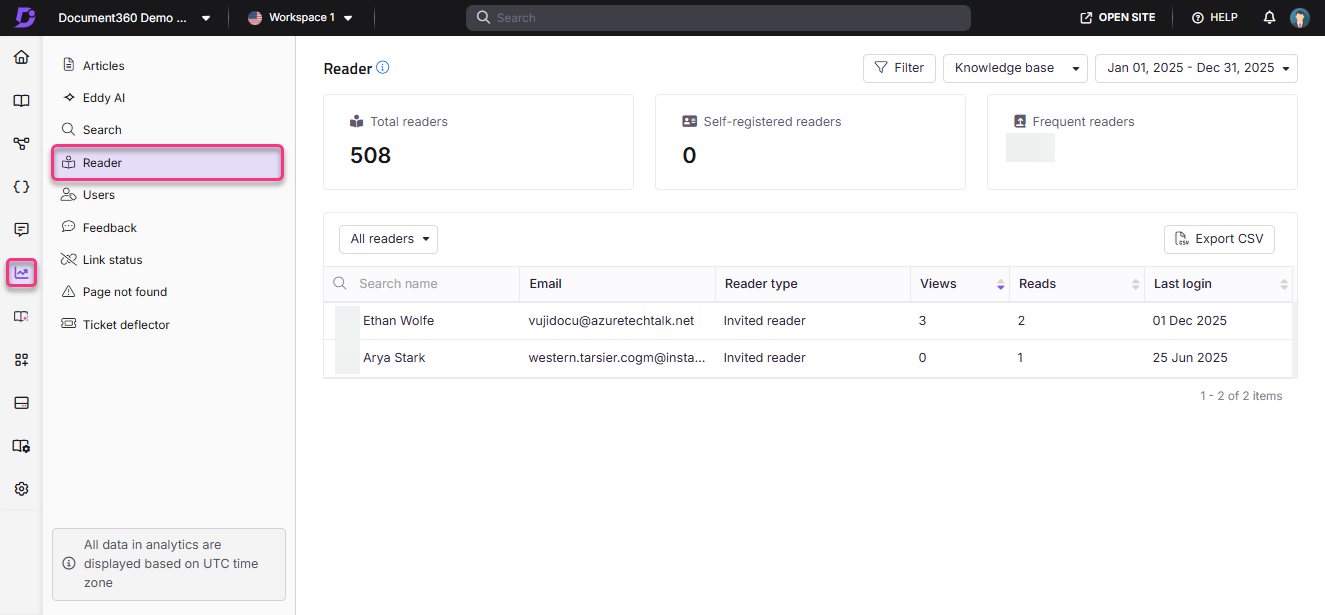Click the info icon next to Reader heading
Image resolution: width=1325 pixels, height=615 pixels.
click(383, 68)
